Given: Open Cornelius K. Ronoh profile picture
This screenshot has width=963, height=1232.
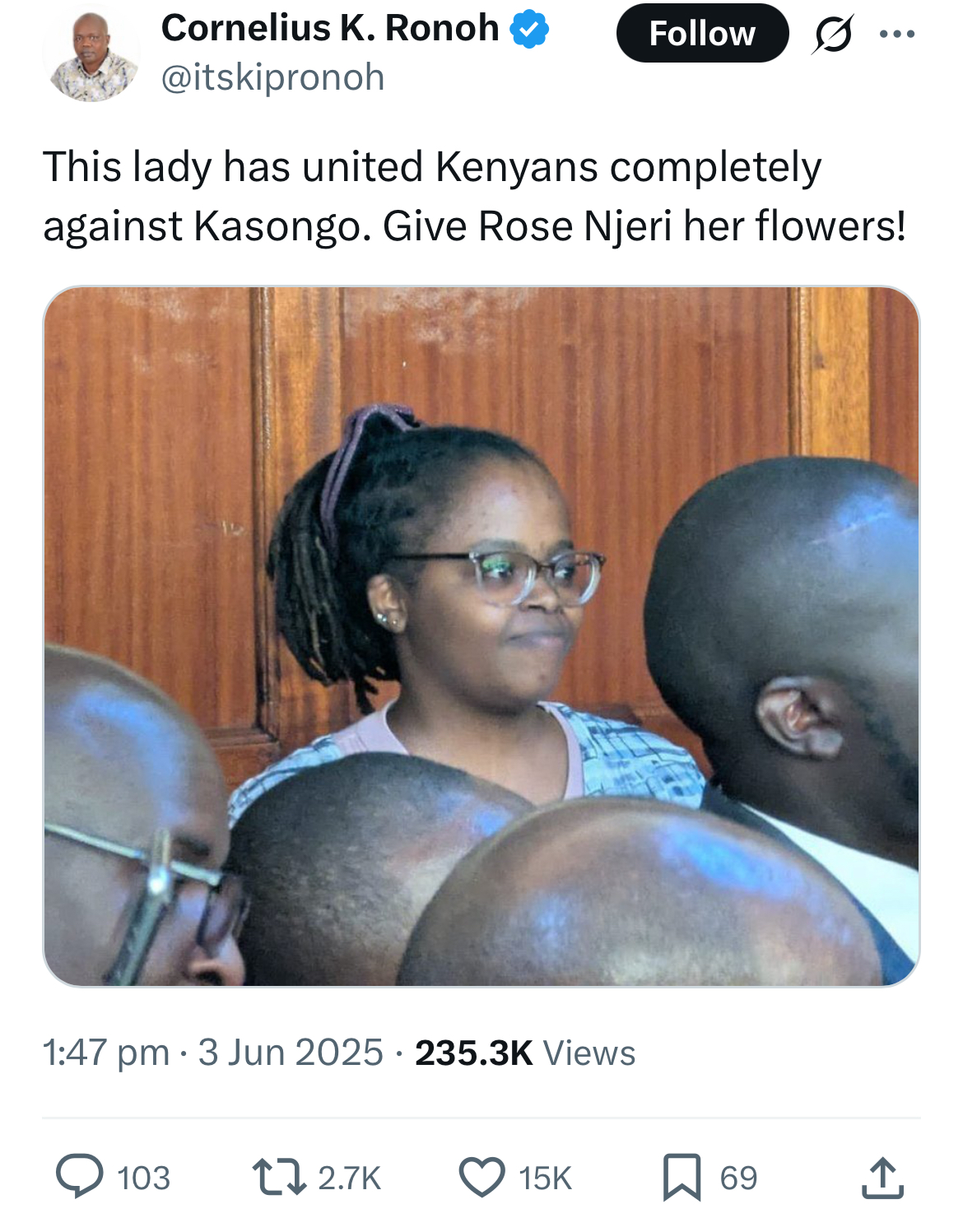Looking at the screenshot, I should click(91, 53).
